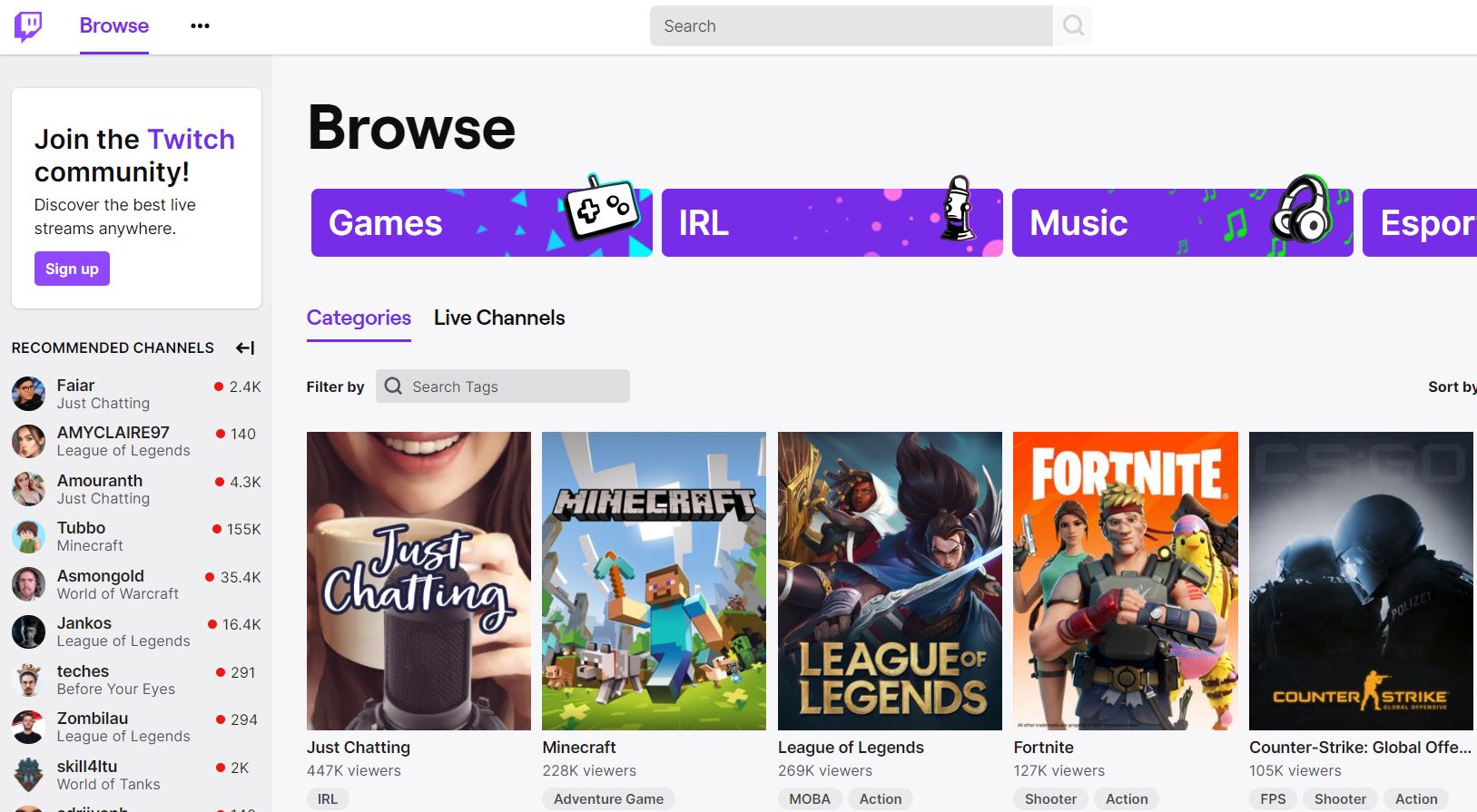Open the Minecraft category thumbnail
Screen dimensions: 1477x812
click(654, 581)
